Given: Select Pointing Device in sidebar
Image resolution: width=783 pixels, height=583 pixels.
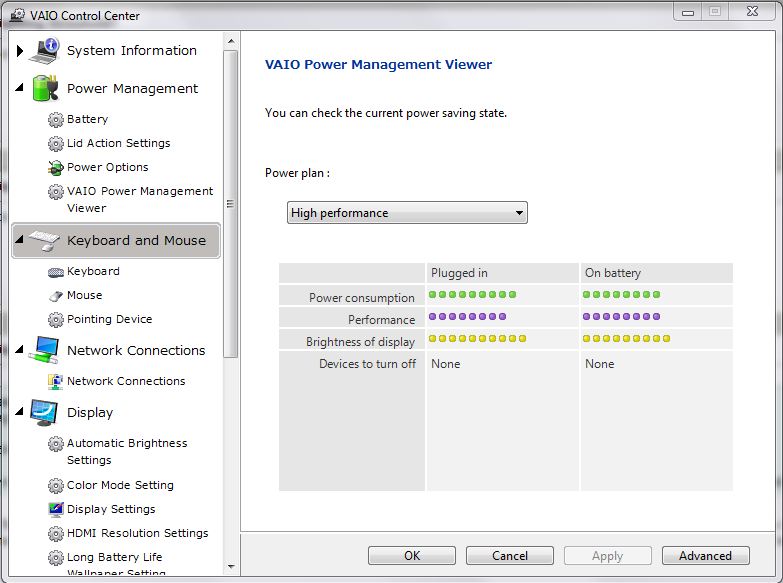Looking at the screenshot, I should click(109, 319).
